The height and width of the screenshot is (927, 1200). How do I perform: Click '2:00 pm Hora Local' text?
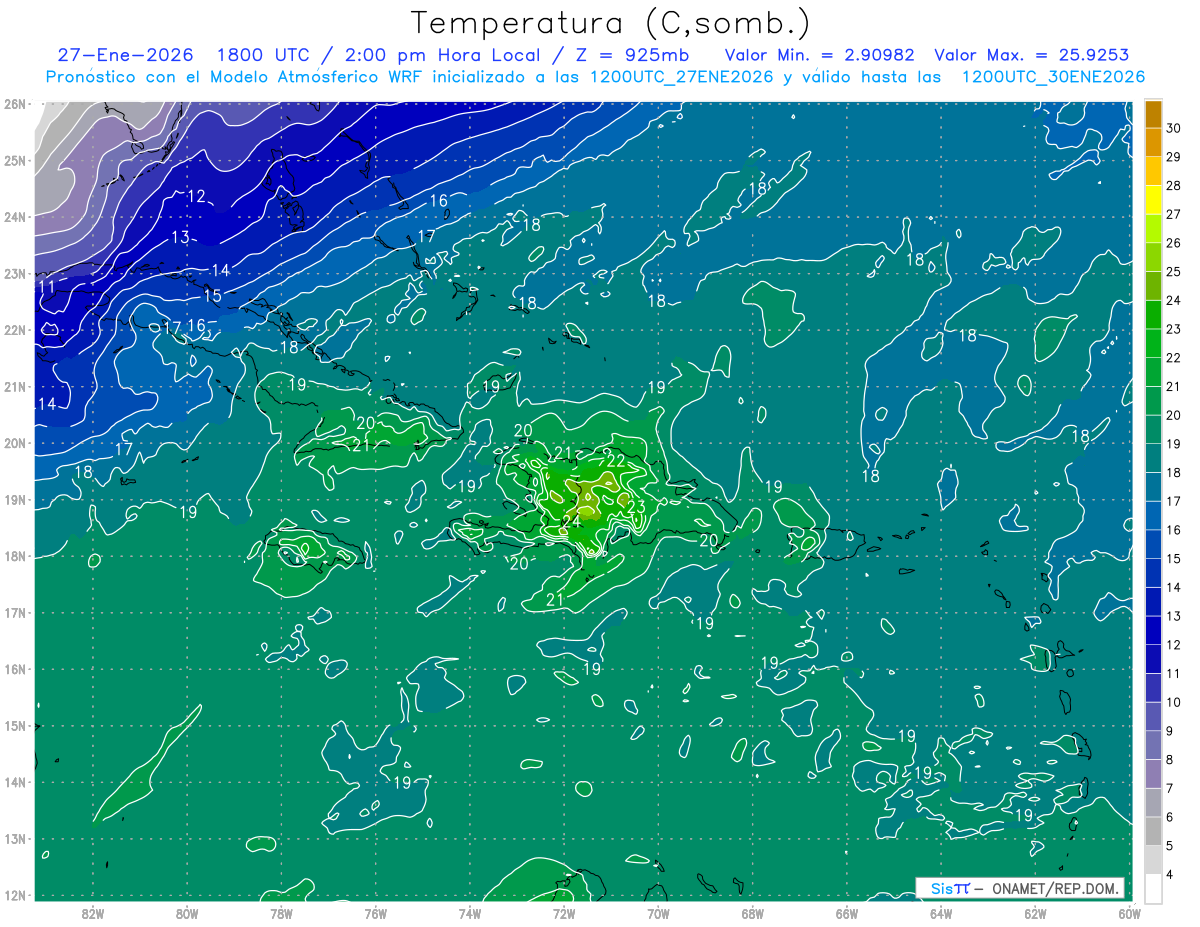click(443, 55)
